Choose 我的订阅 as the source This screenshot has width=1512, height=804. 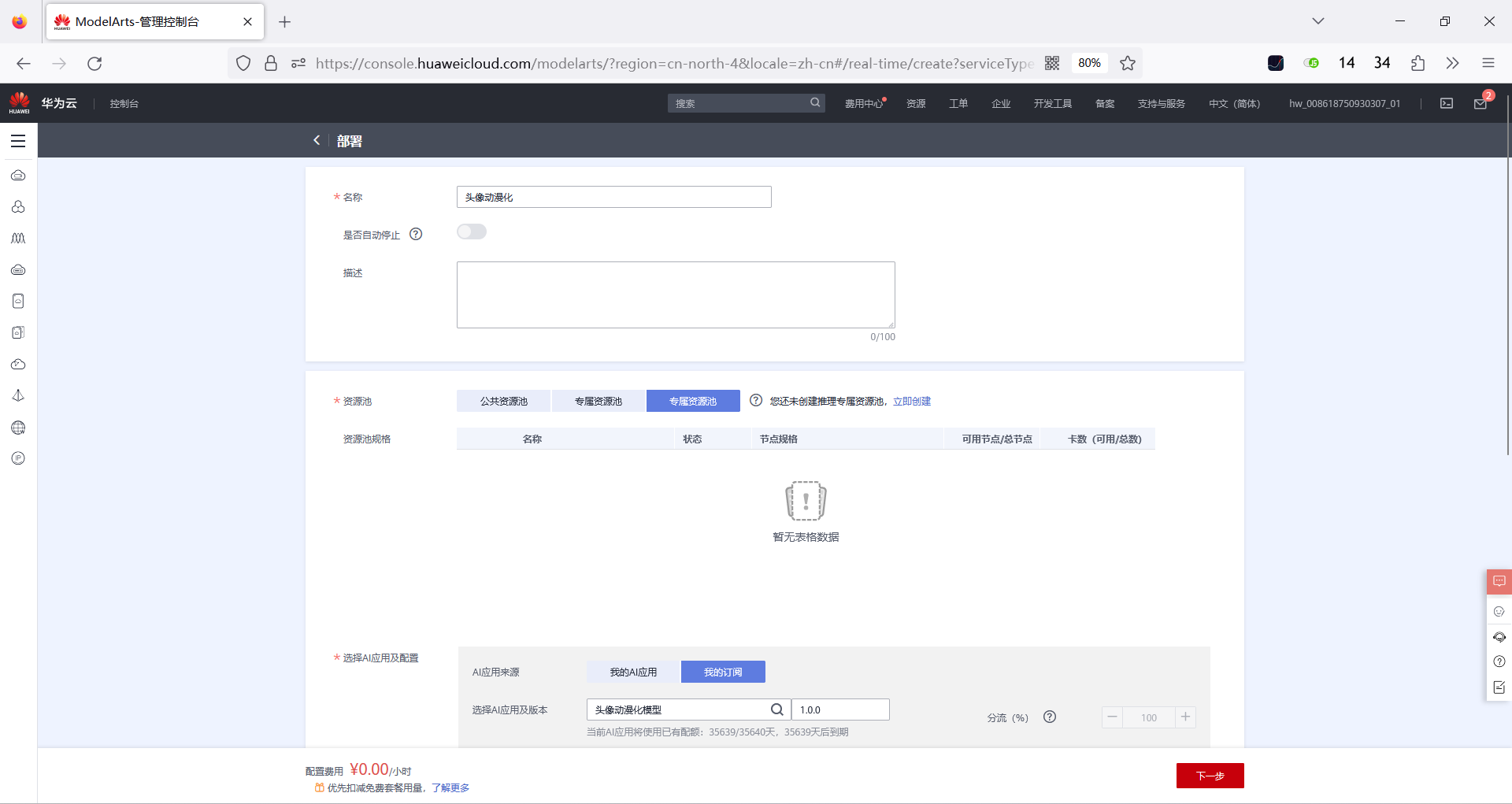click(x=723, y=672)
